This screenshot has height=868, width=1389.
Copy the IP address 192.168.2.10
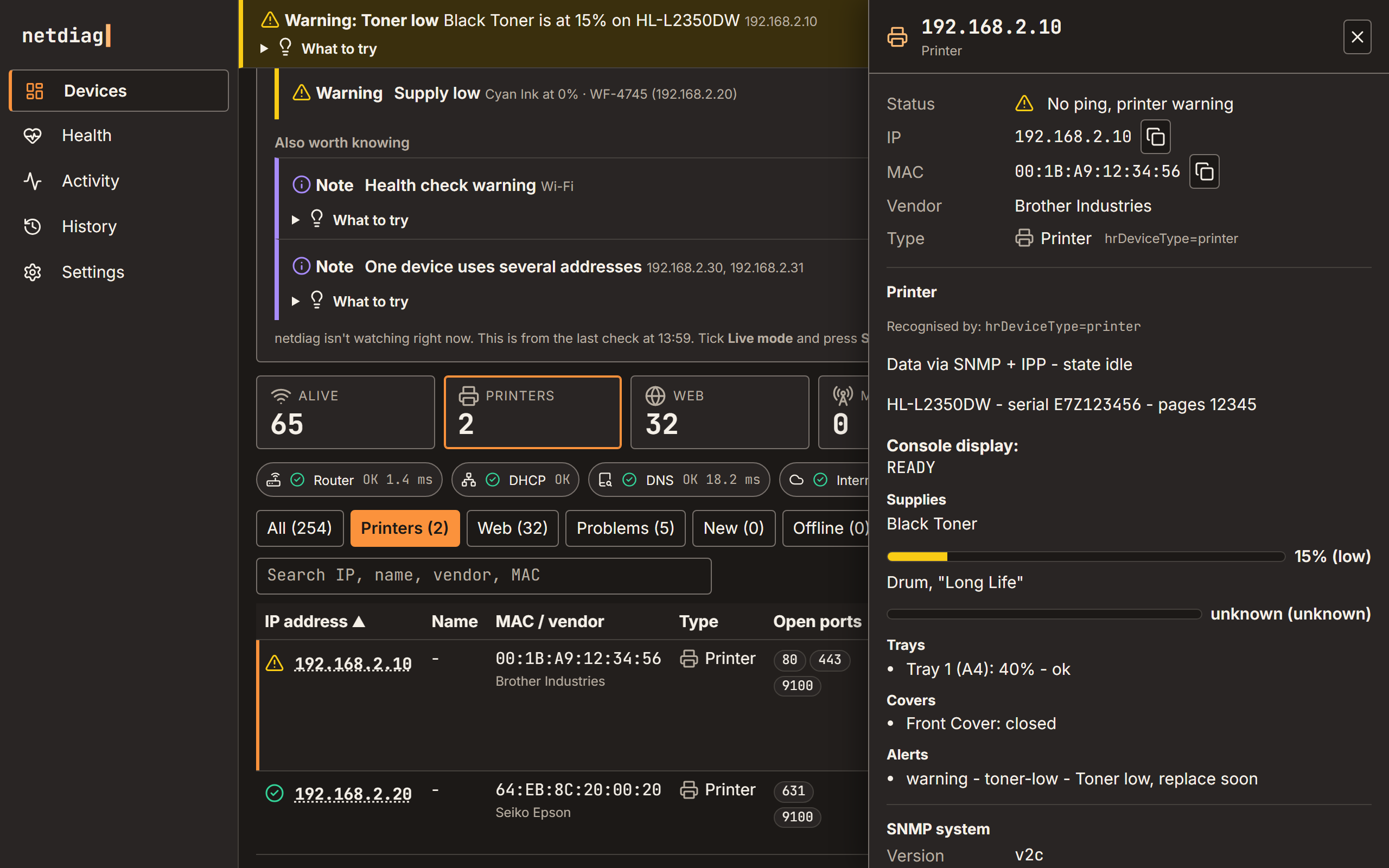tap(1155, 137)
